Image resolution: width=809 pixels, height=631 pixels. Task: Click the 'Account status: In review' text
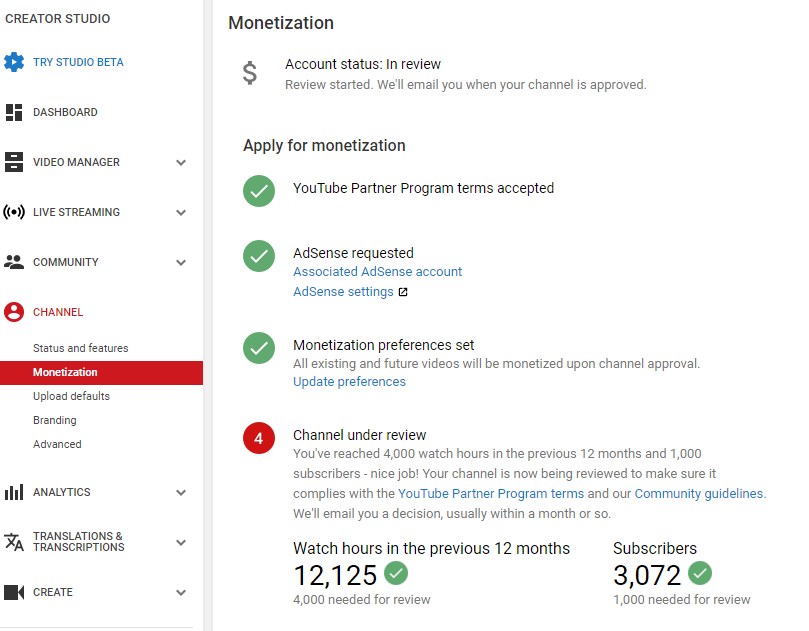coord(363,64)
